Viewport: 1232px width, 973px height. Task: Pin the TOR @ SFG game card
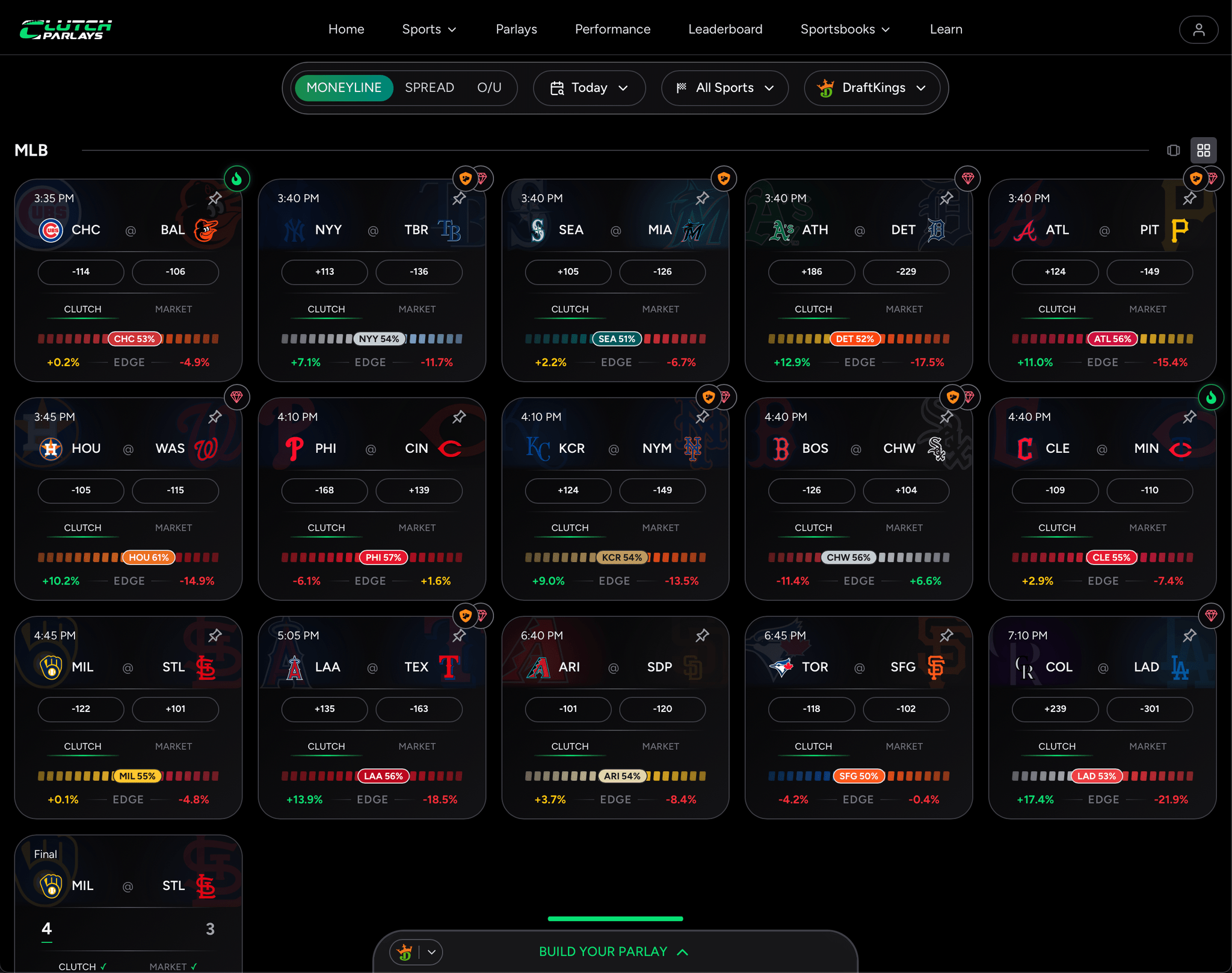(x=946, y=635)
